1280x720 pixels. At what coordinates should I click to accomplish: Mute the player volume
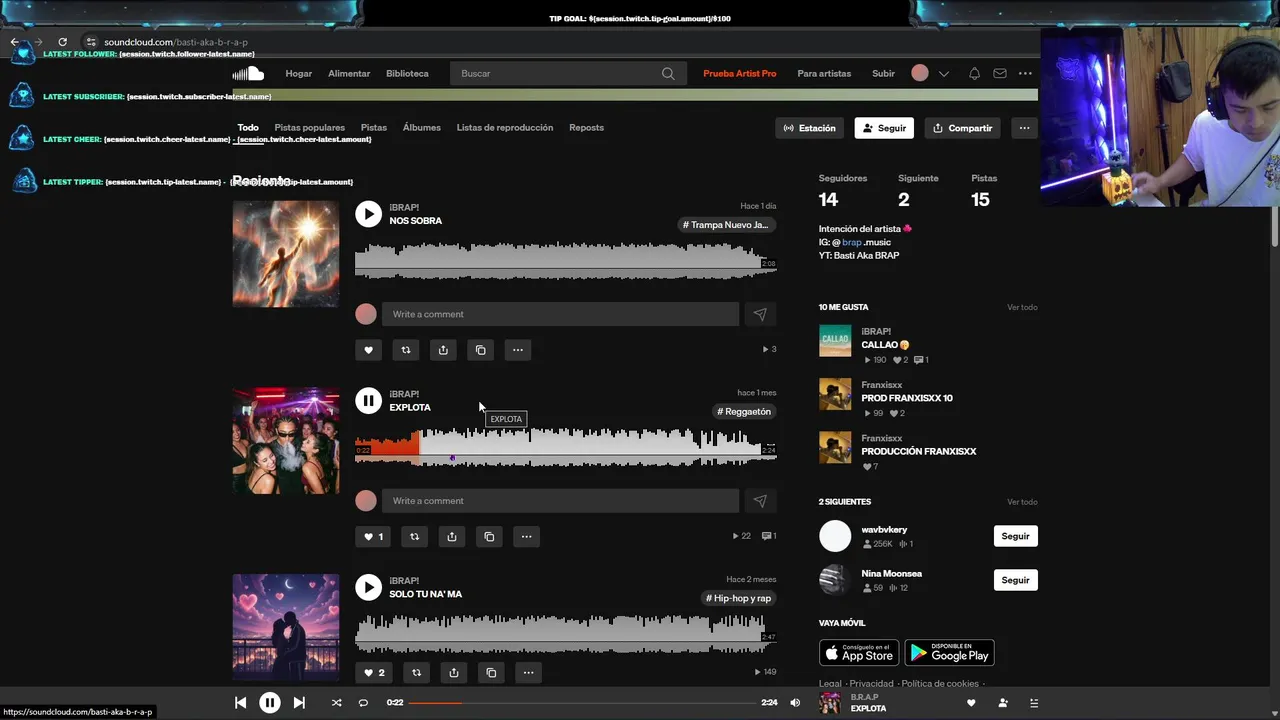click(x=795, y=703)
